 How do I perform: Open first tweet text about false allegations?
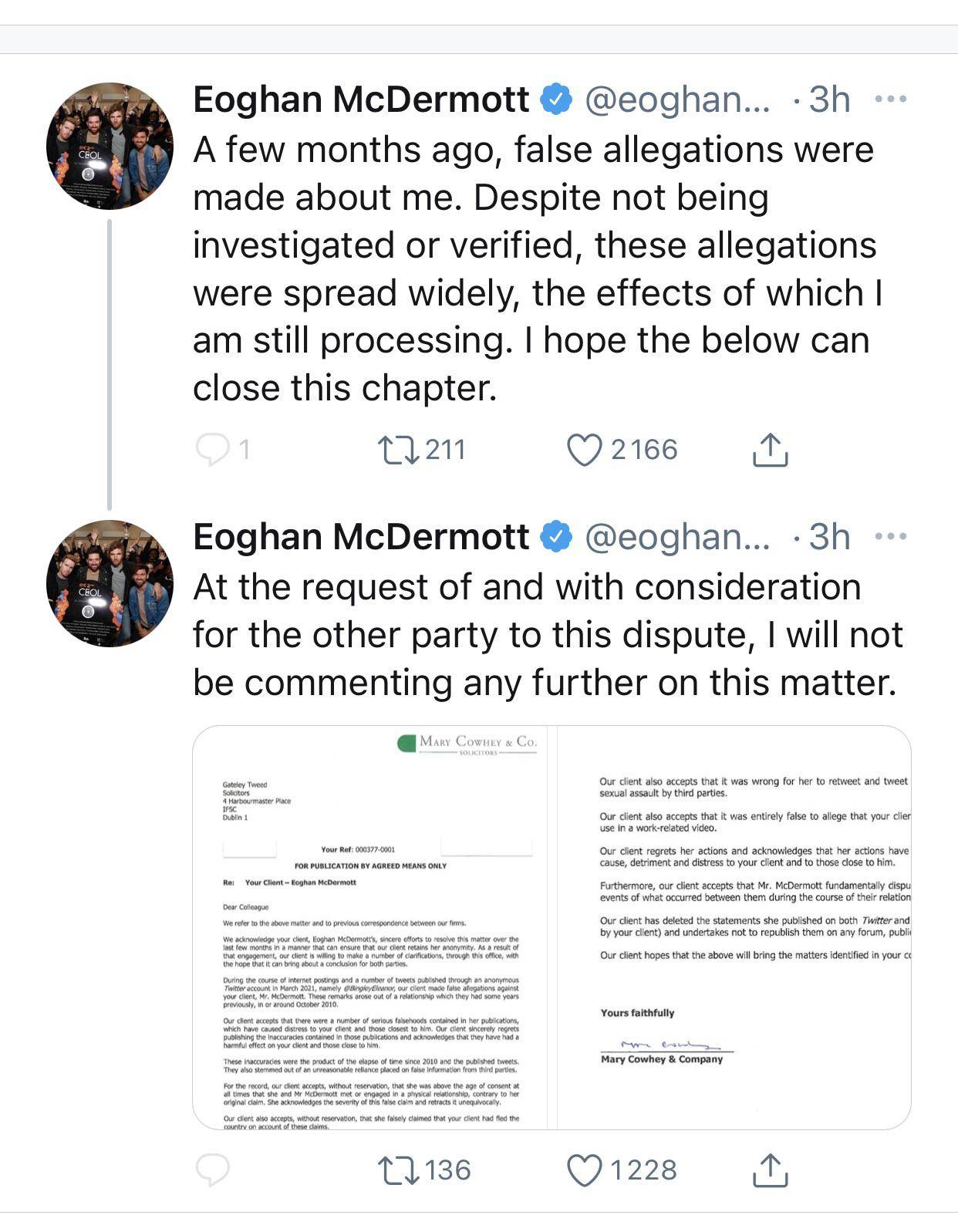click(538, 268)
